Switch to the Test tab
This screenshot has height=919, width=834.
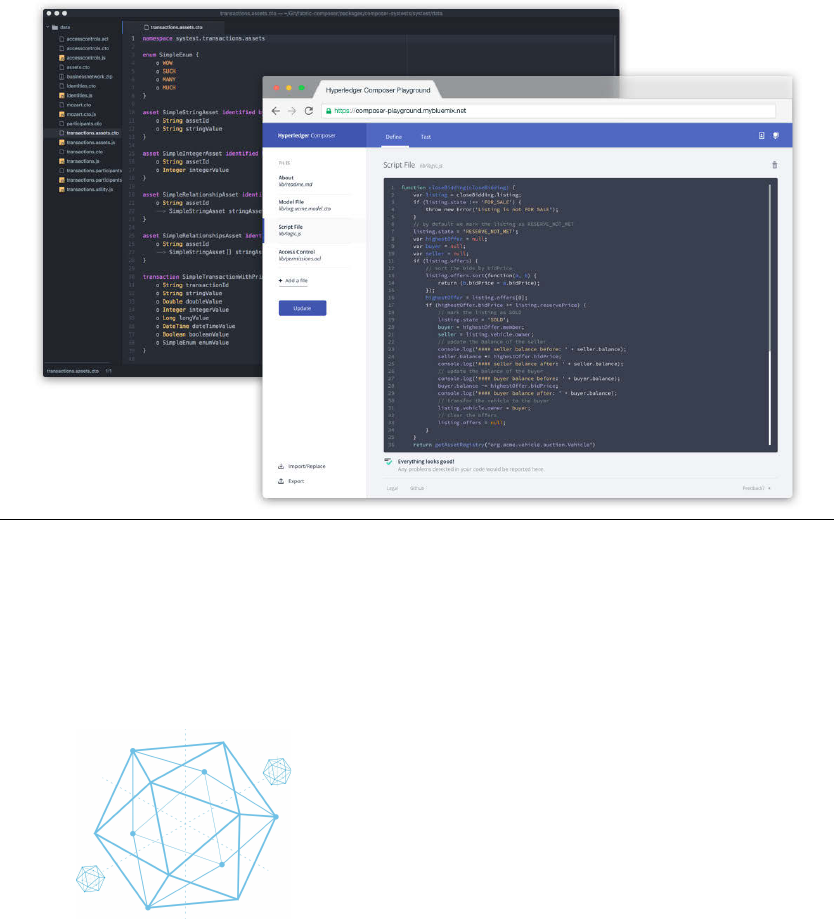[x=425, y=137]
